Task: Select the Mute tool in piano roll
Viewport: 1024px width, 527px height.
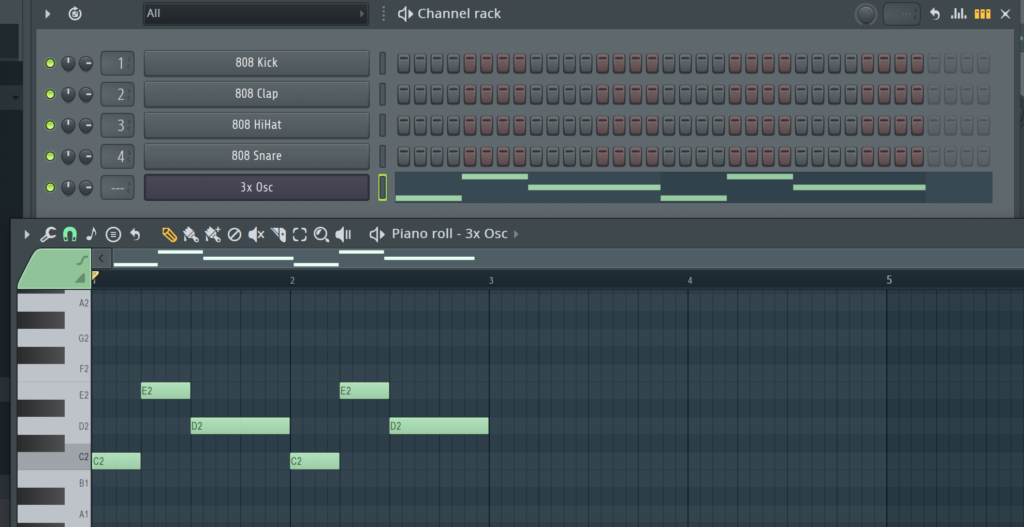Action: [256, 234]
